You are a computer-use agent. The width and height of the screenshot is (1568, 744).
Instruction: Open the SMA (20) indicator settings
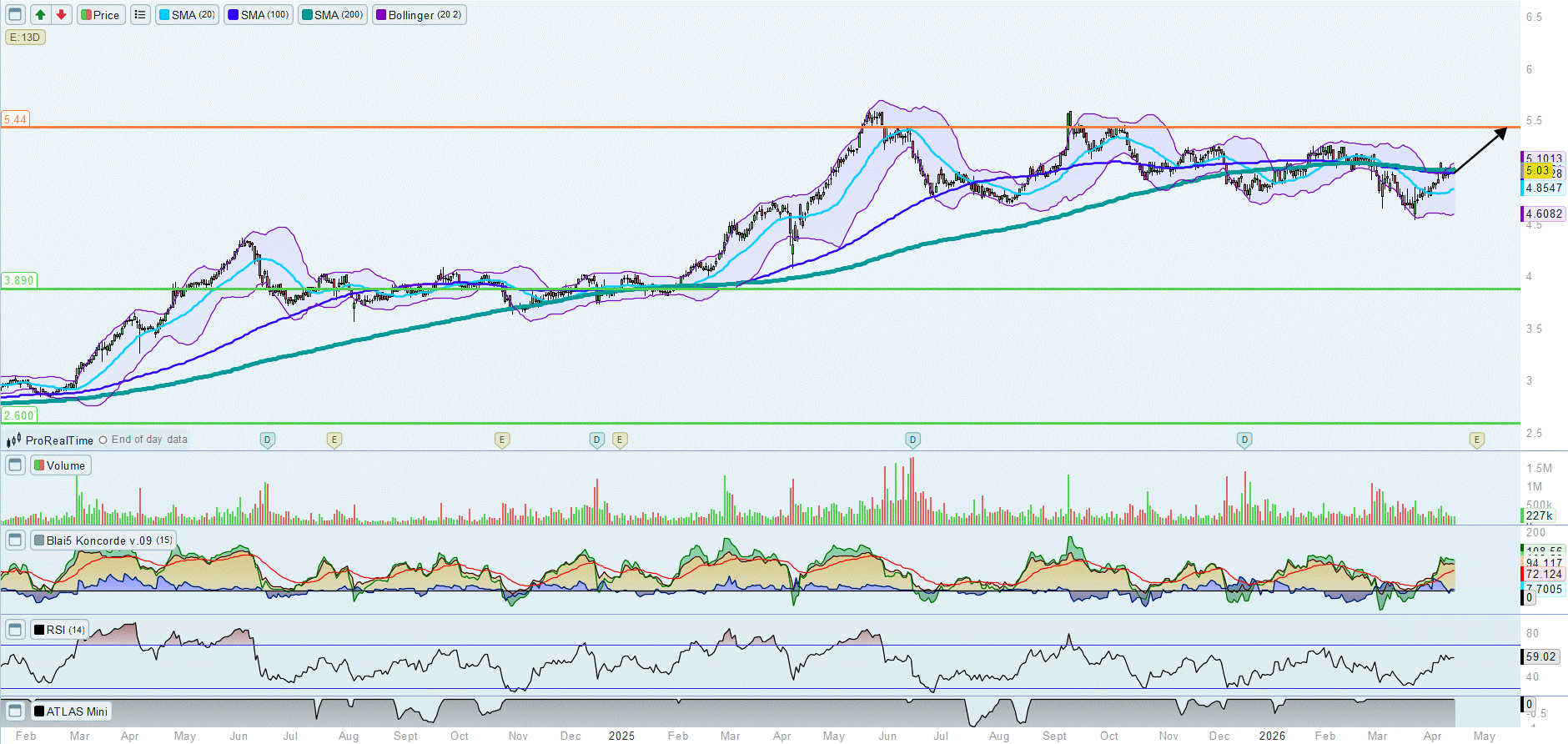pyautogui.click(x=188, y=15)
